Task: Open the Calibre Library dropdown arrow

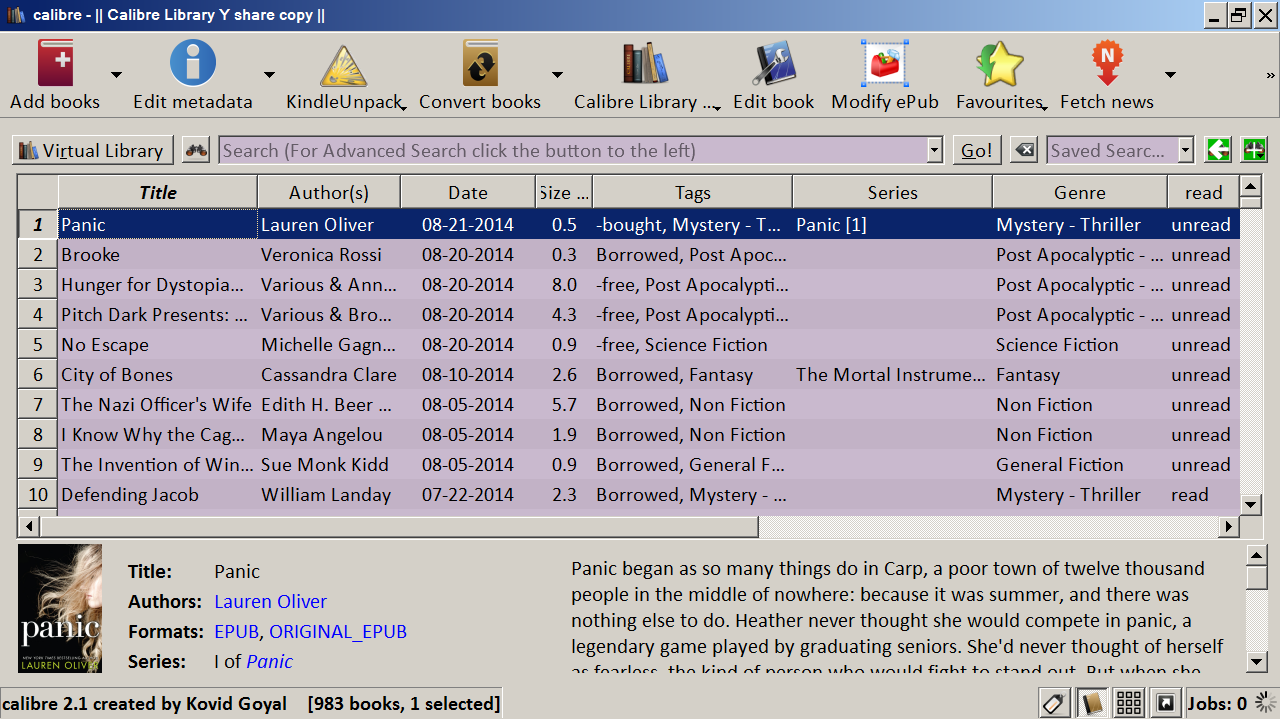Action: point(717,107)
